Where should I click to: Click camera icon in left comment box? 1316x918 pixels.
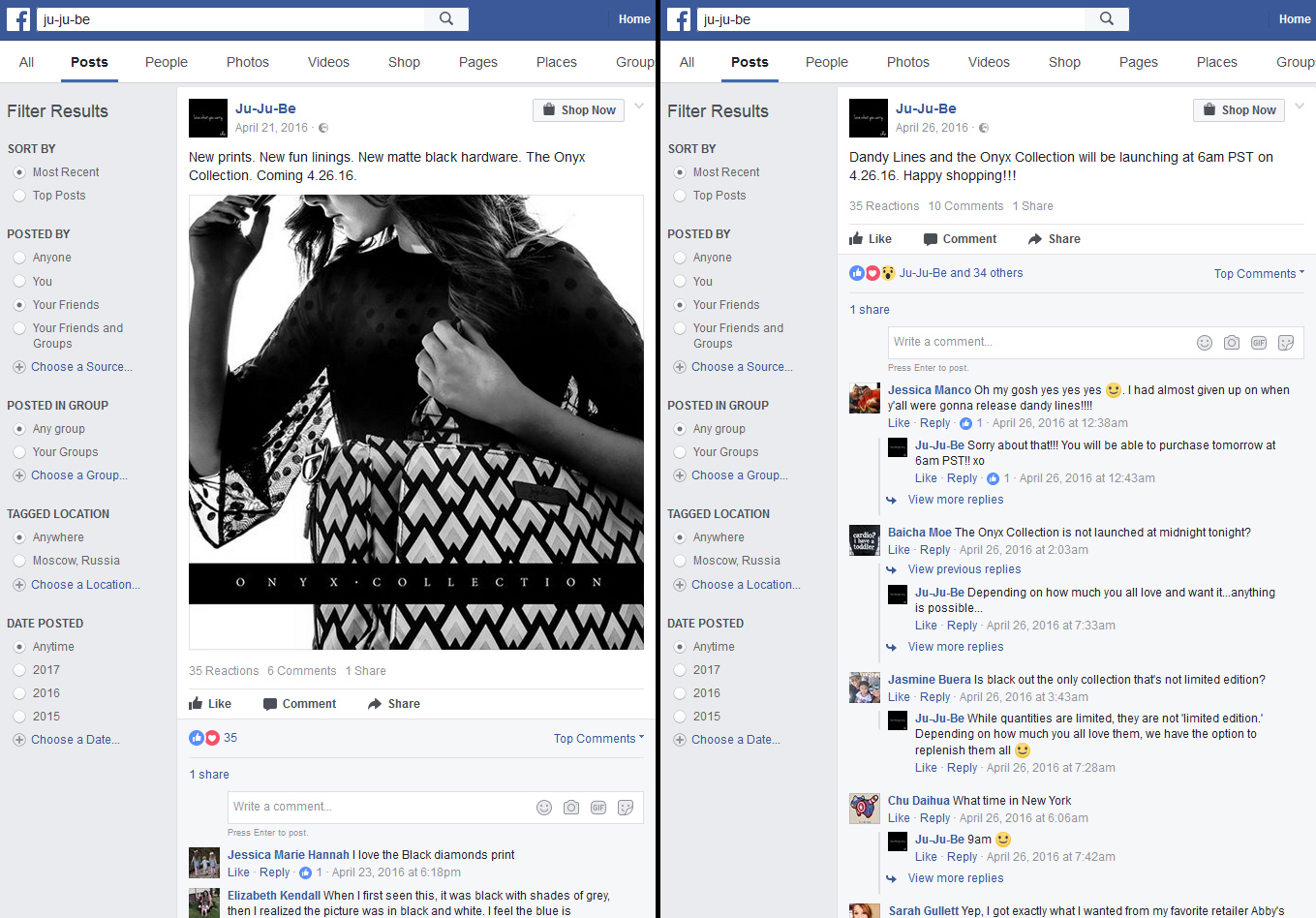(x=571, y=808)
